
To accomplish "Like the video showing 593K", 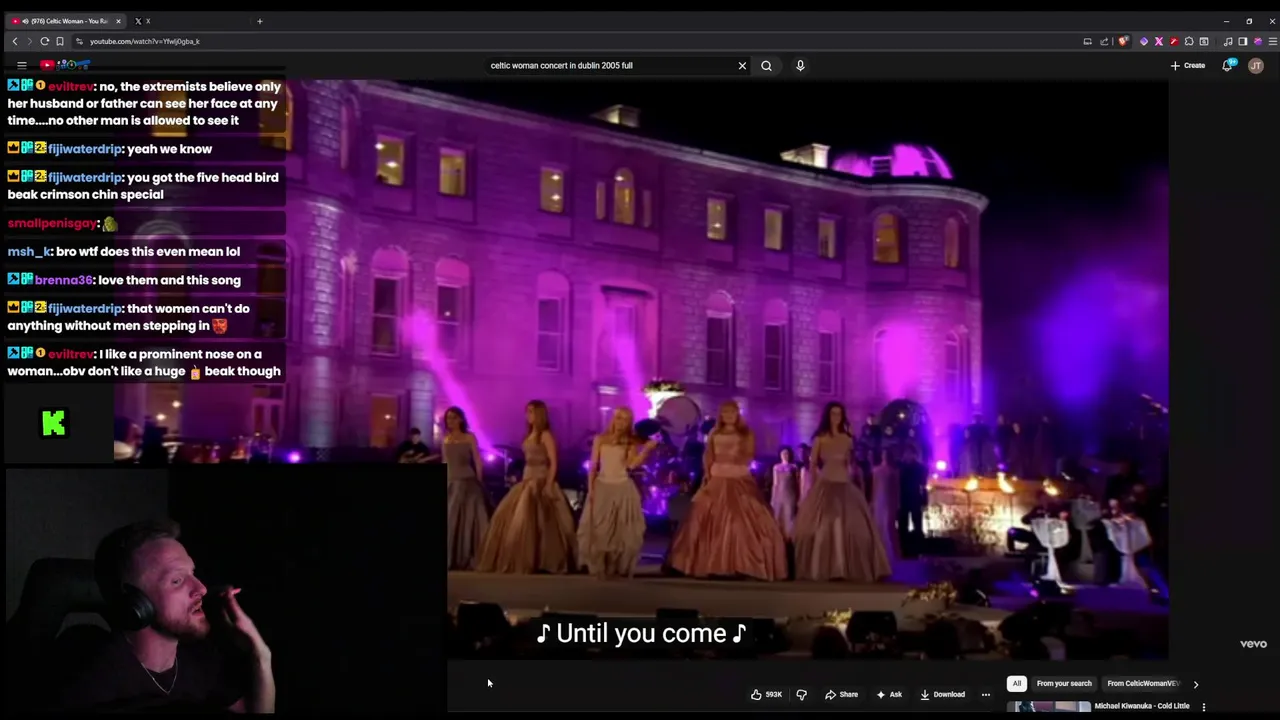I will [x=767, y=694].
